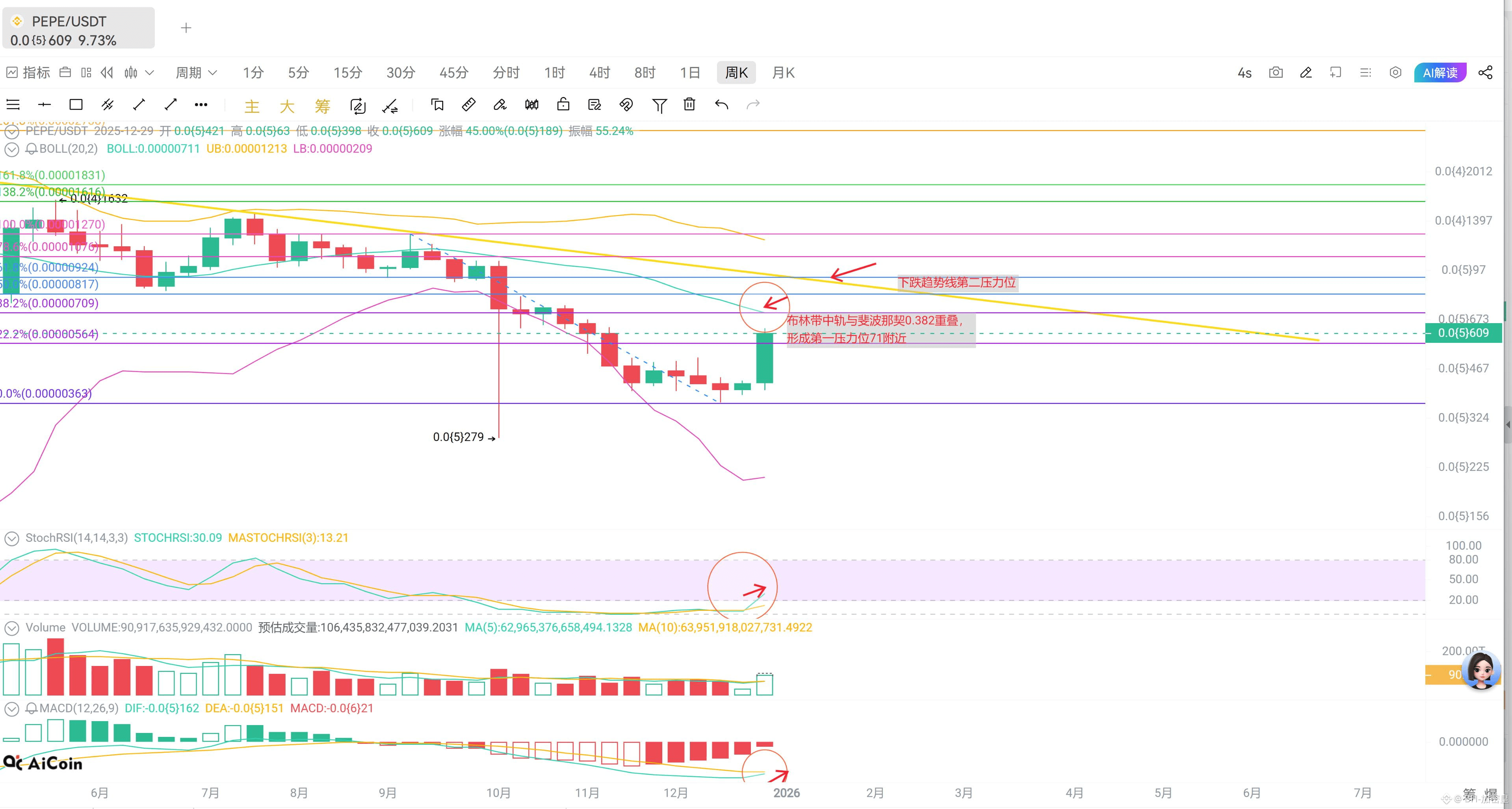This screenshot has width=1512, height=809.
Task: Select the horizontal line drawing tool
Action: pos(44,105)
